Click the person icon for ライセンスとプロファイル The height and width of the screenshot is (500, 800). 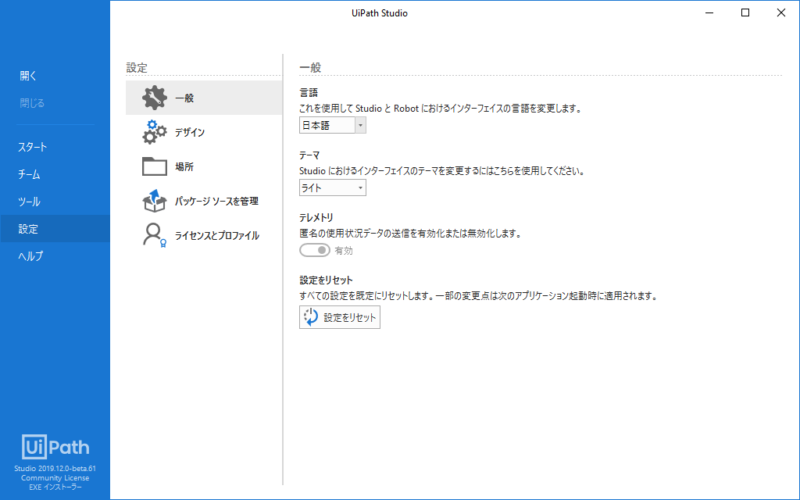click(155, 235)
